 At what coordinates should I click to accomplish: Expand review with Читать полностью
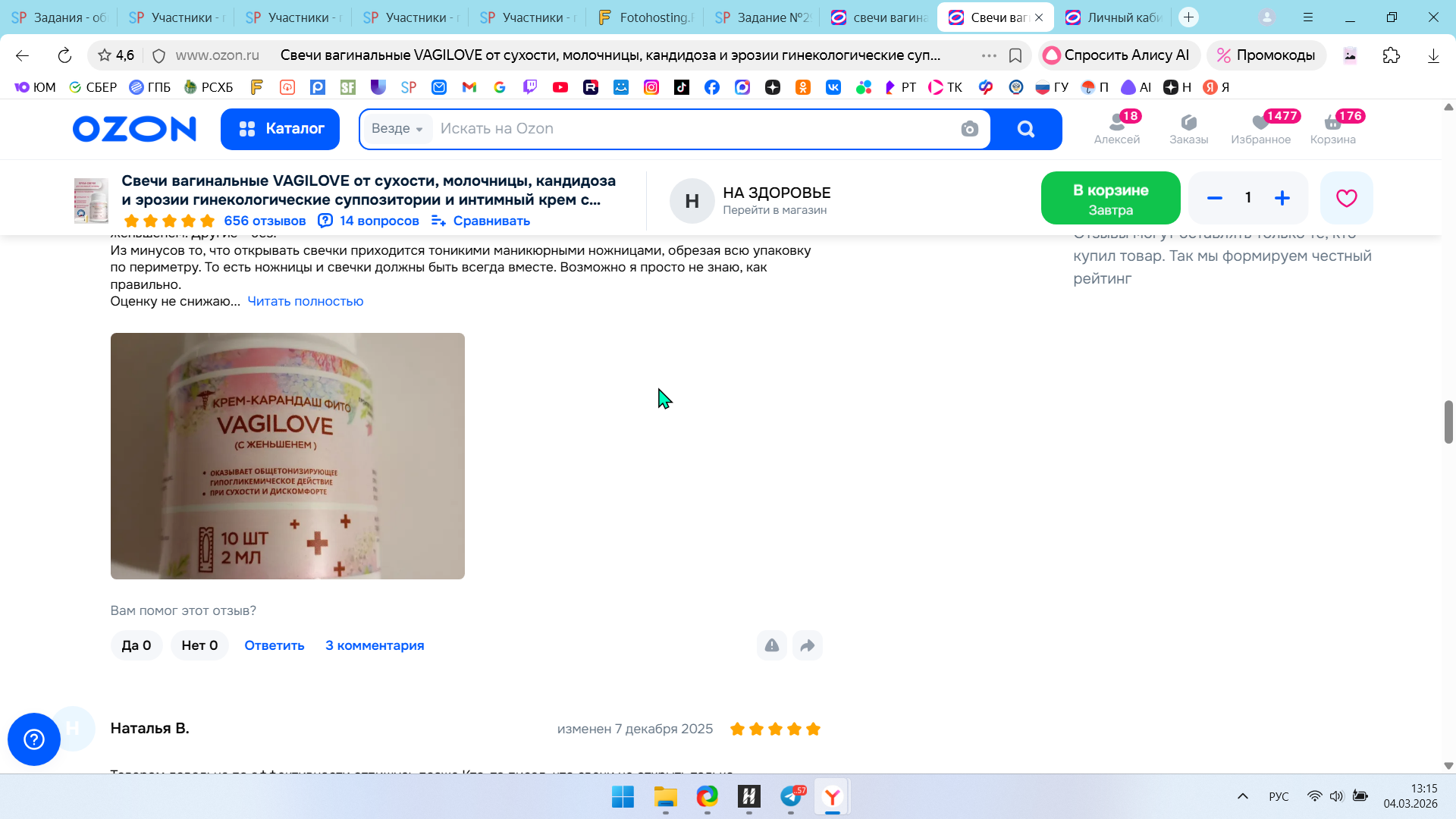pos(305,301)
